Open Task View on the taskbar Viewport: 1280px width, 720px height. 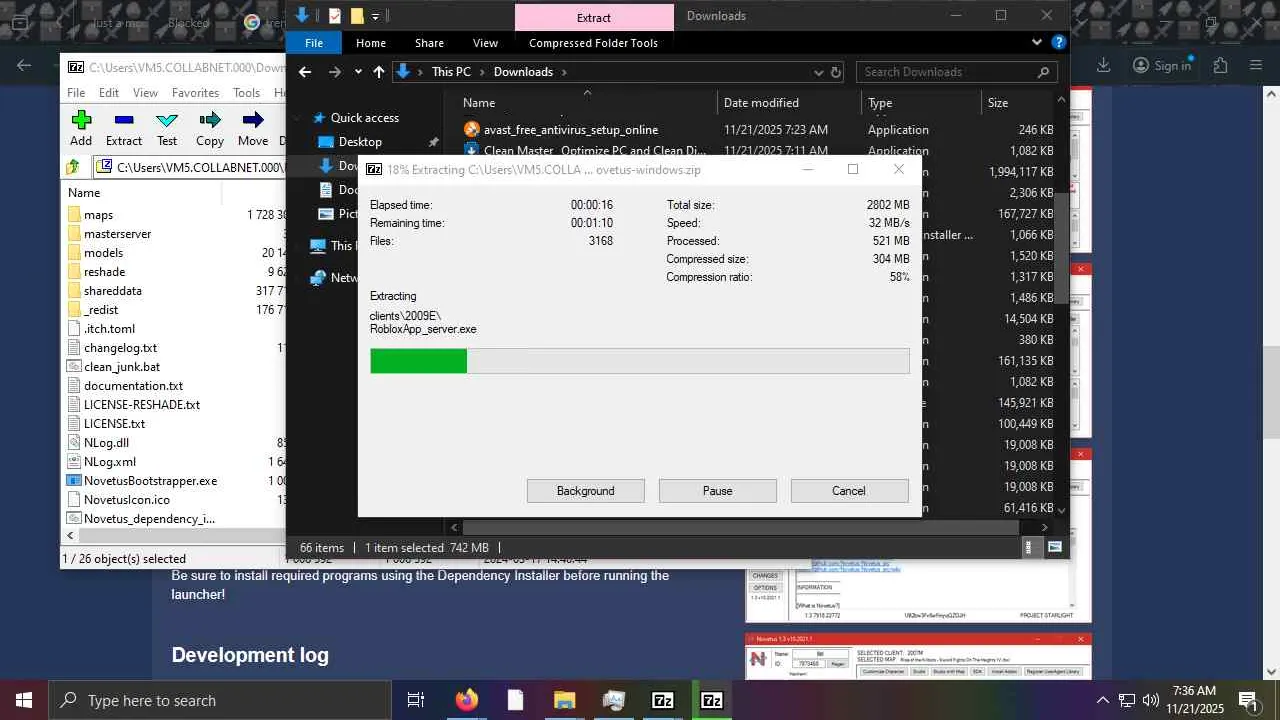coord(416,700)
